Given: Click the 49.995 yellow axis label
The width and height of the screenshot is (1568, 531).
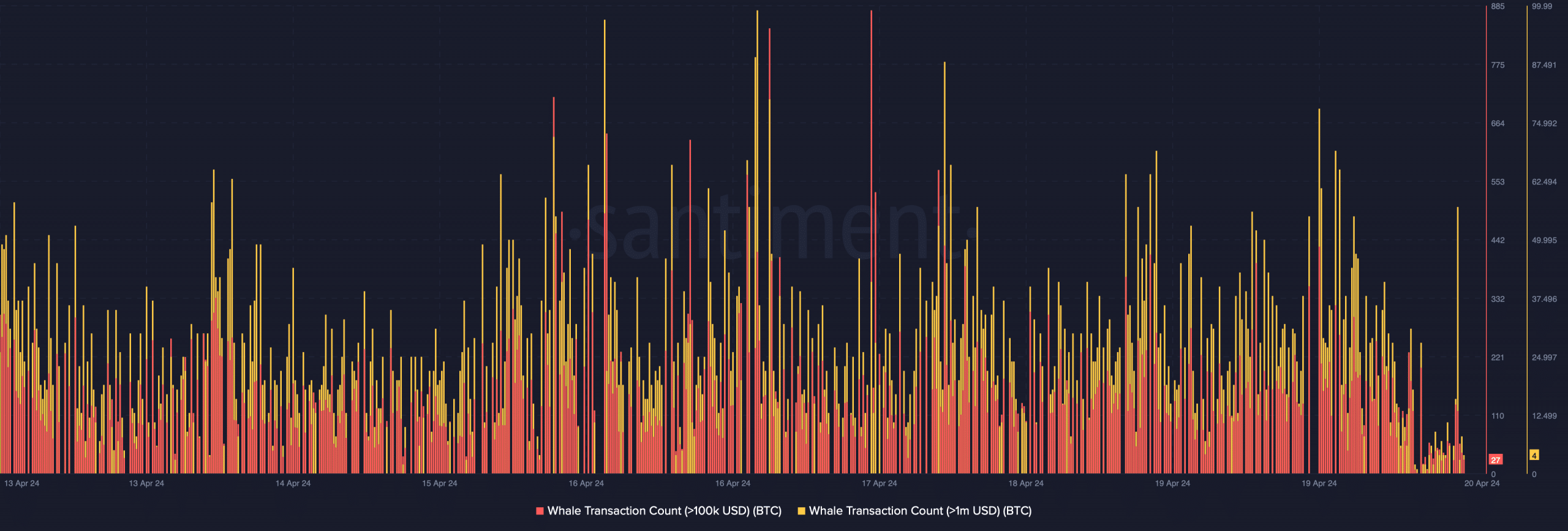Looking at the screenshot, I should point(1543,240).
